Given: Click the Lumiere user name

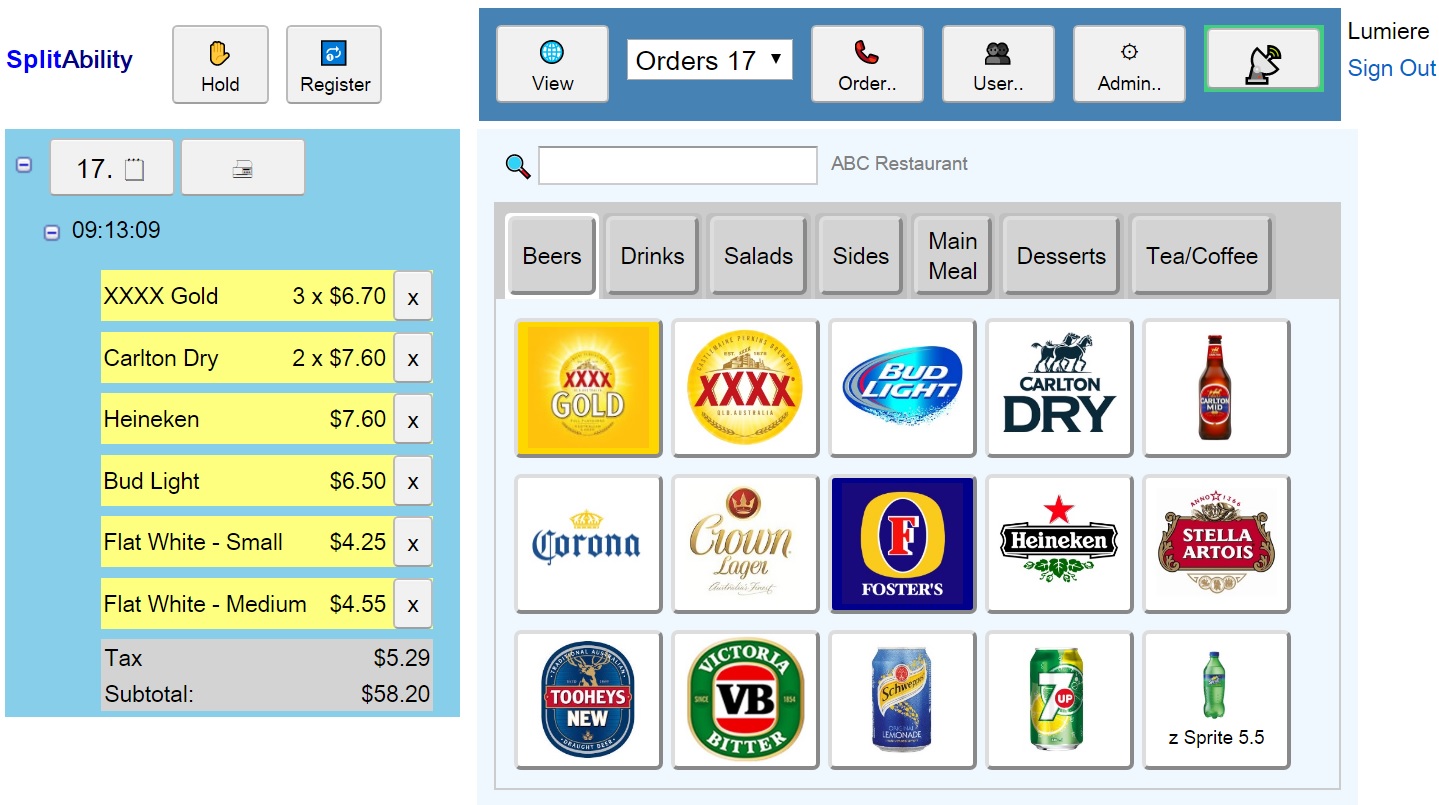Looking at the screenshot, I should 1388,31.
